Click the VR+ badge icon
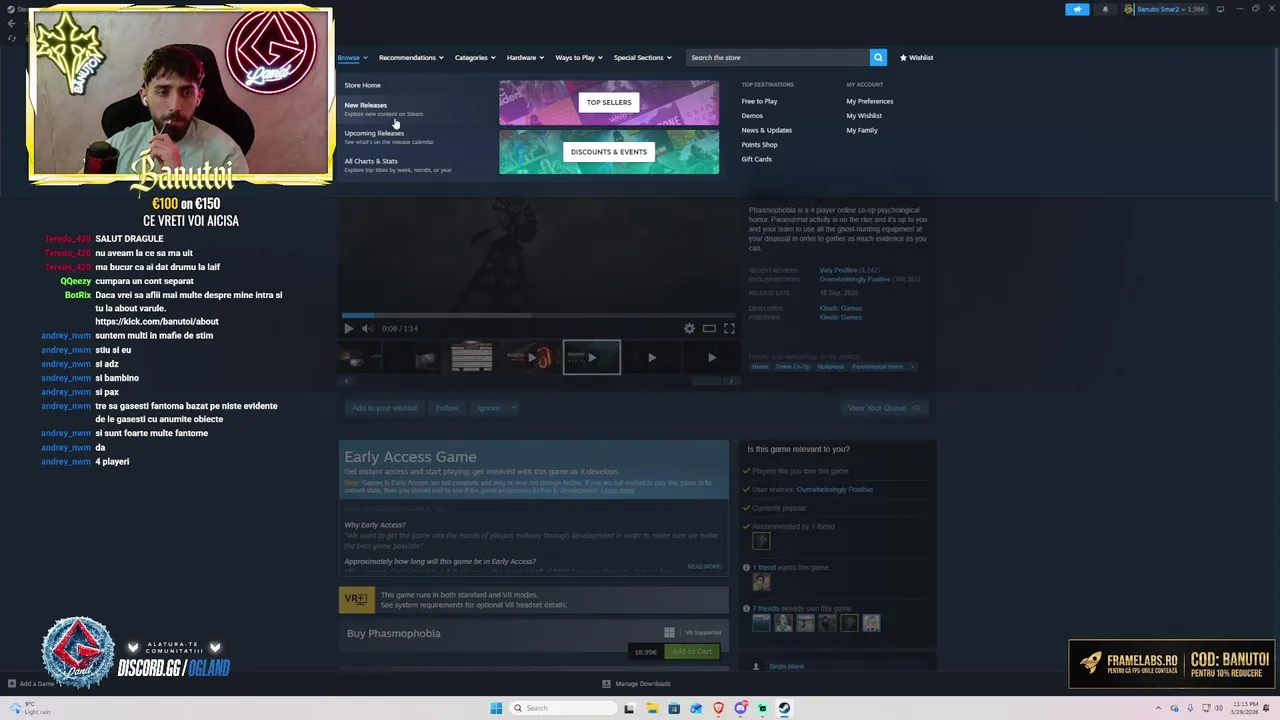Viewport: 1280px width, 720px height. tap(356, 599)
